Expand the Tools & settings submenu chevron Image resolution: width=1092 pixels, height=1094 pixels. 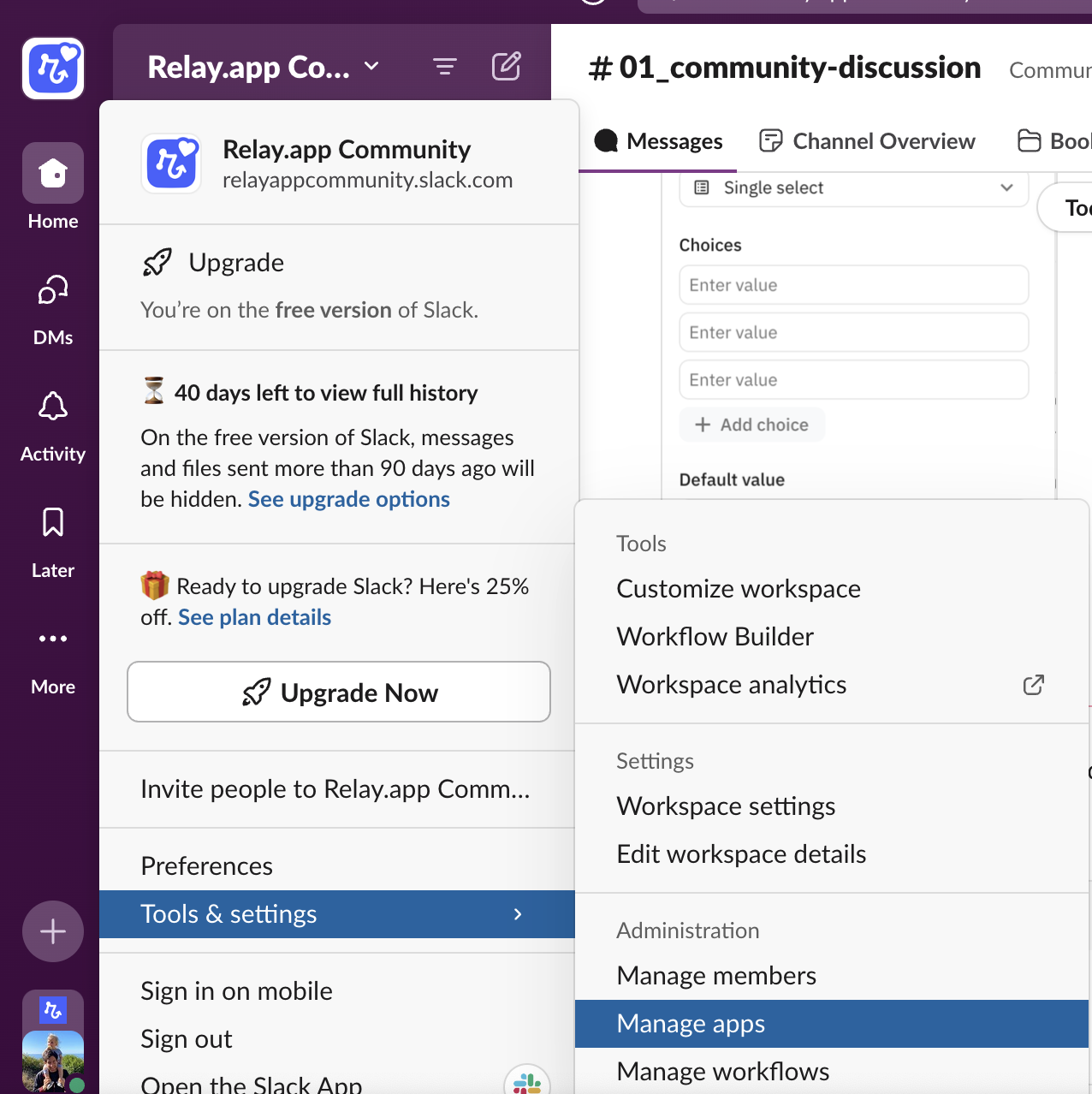click(517, 914)
